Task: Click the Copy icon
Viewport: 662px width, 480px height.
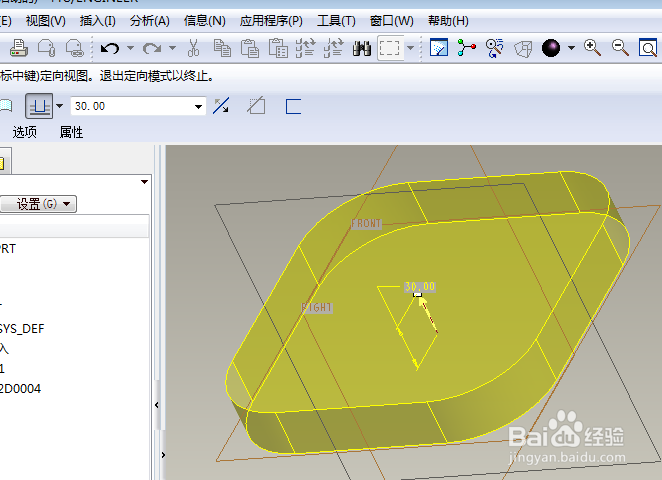Action: [222, 48]
